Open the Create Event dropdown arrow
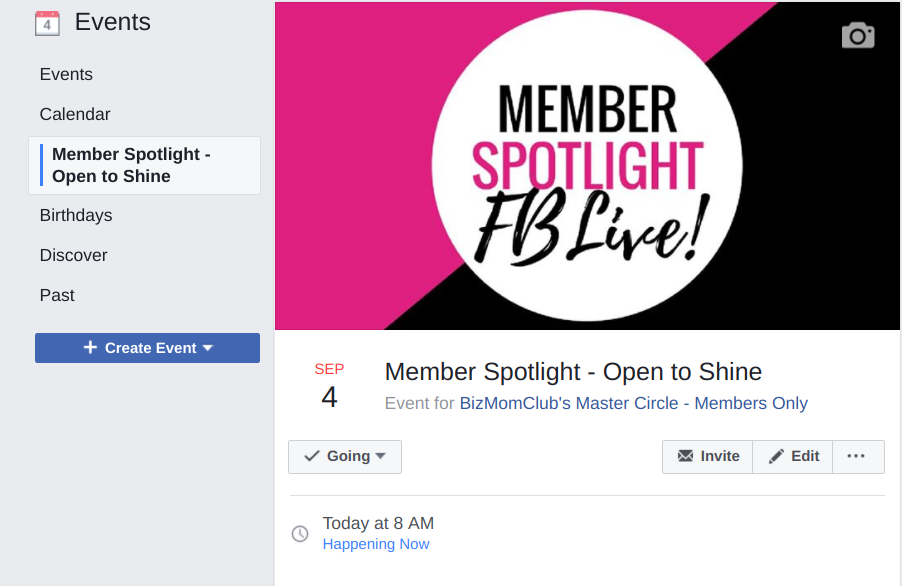The width and height of the screenshot is (902, 586). pyautogui.click(x=208, y=348)
